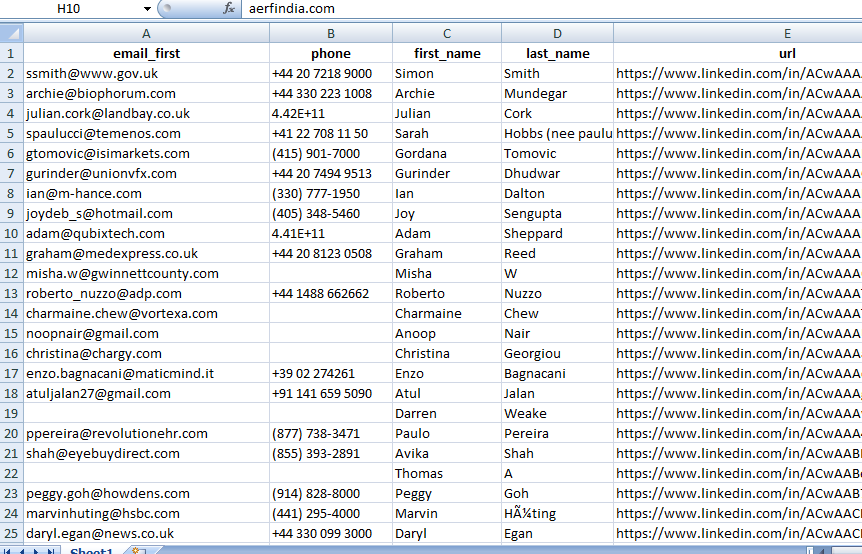Screen dimensions: 862x554
Task: Select first name cell Charmaine
Action: (x=447, y=313)
